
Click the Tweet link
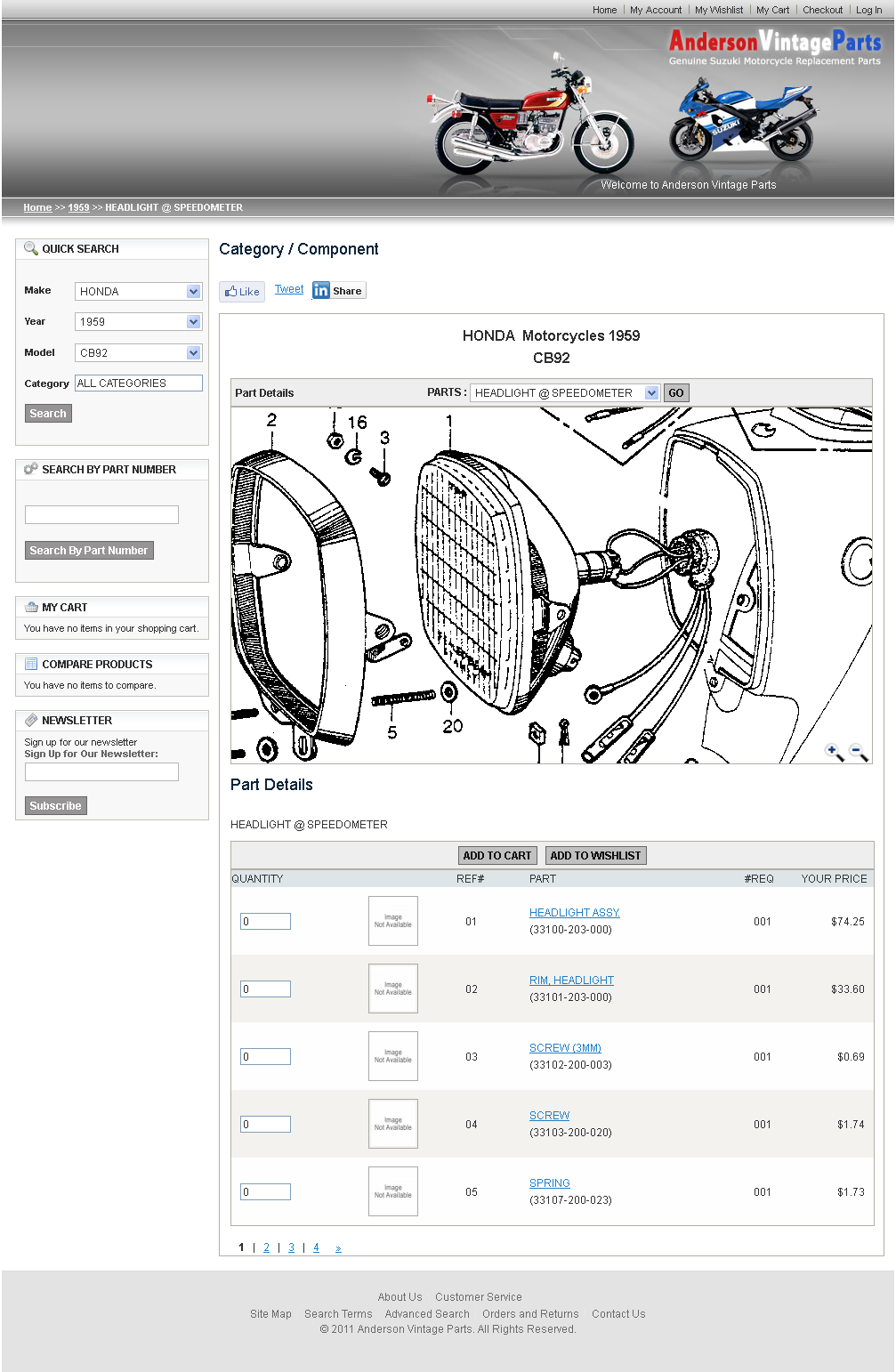click(289, 289)
